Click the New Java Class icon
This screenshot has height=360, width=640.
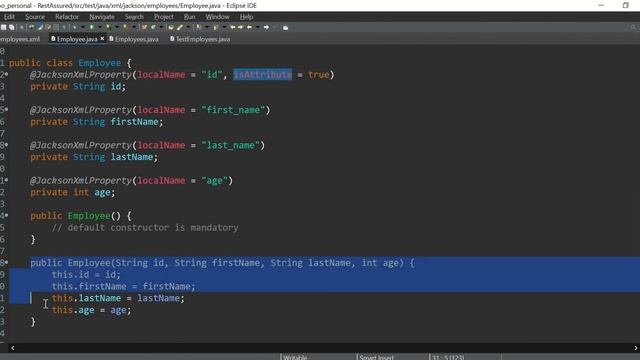click(153, 27)
